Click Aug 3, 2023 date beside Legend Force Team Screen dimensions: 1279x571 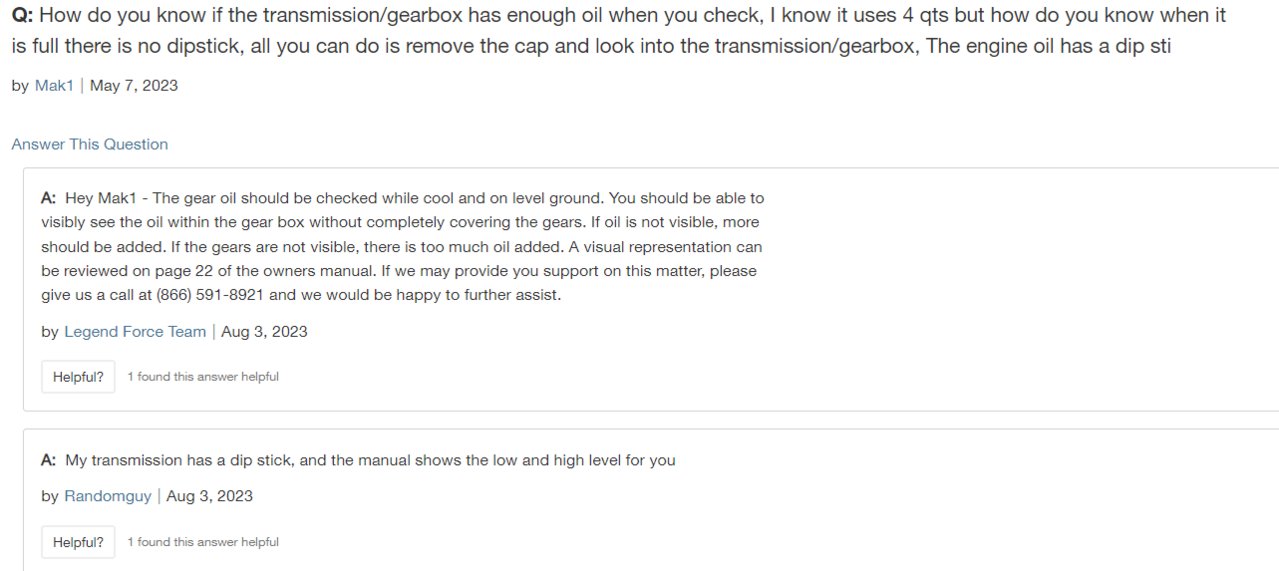264,331
